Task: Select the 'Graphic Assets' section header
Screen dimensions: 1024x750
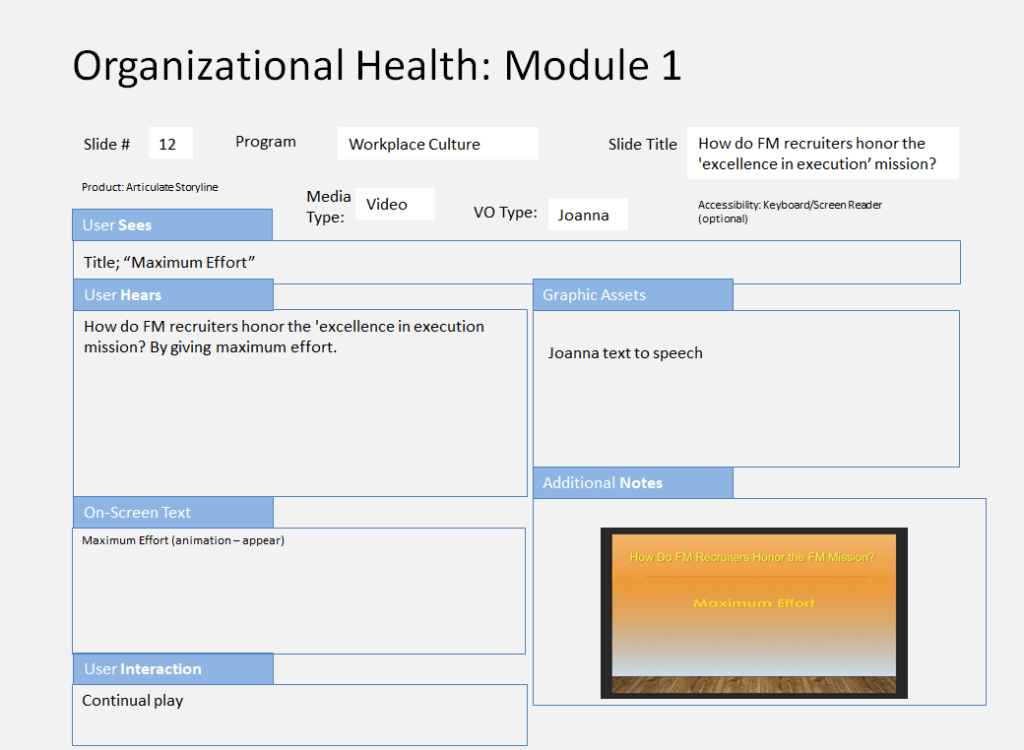Action: [632, 295]
